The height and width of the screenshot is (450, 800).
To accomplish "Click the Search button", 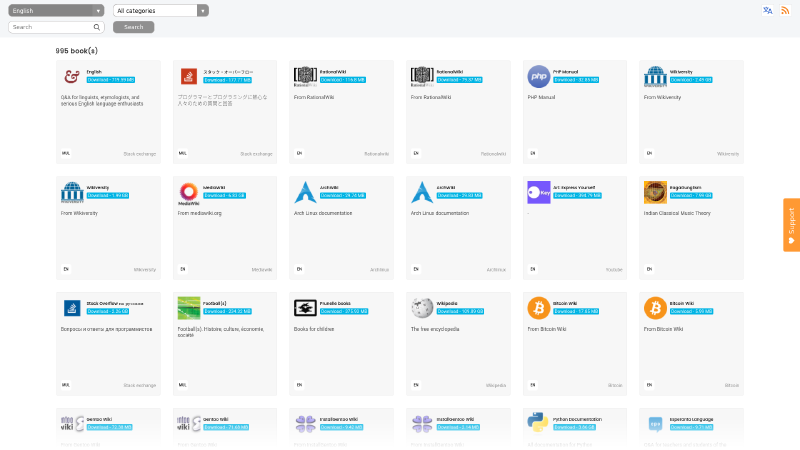I will (133, 27).
